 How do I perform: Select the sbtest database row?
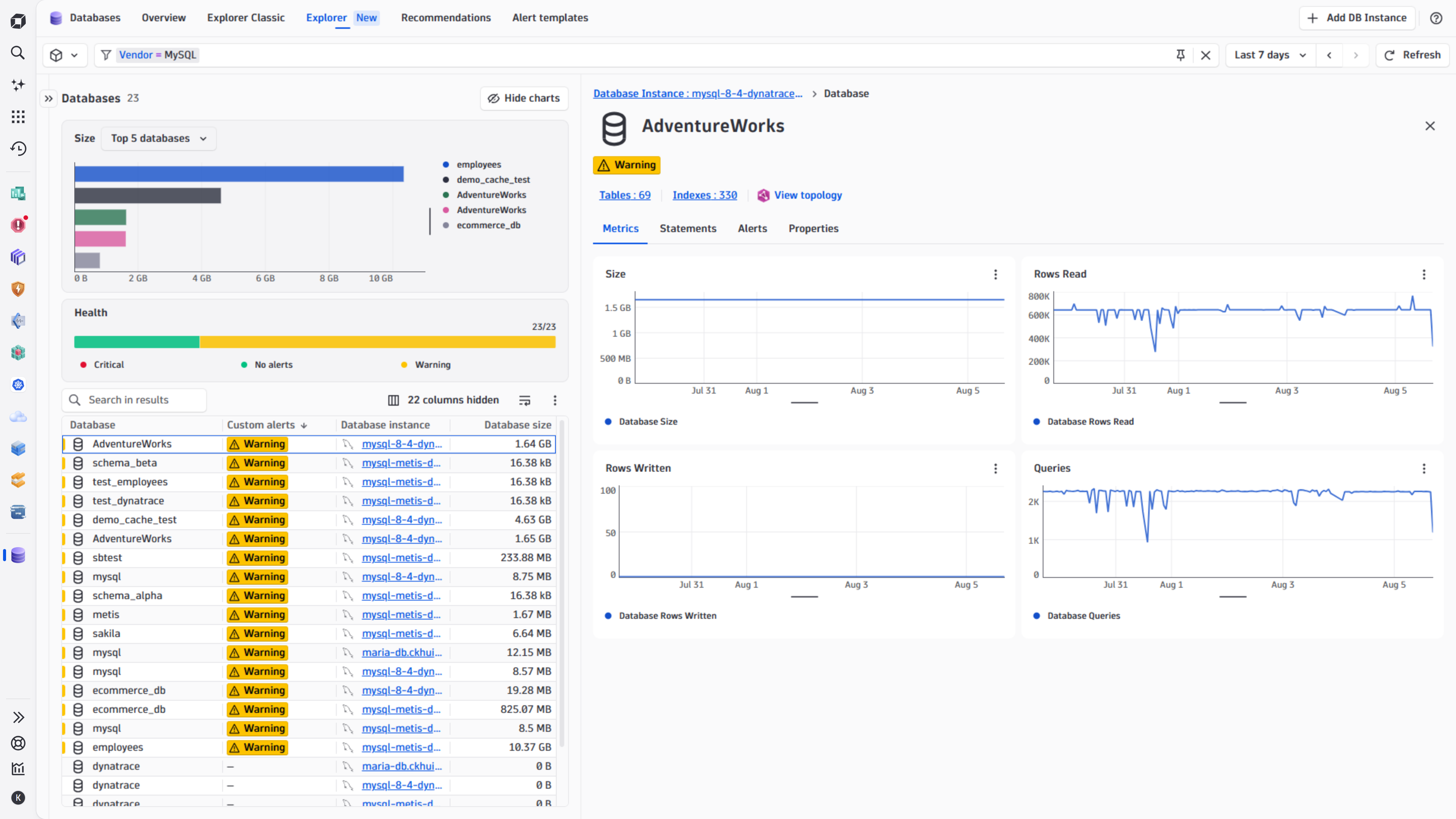click(309, 558)
